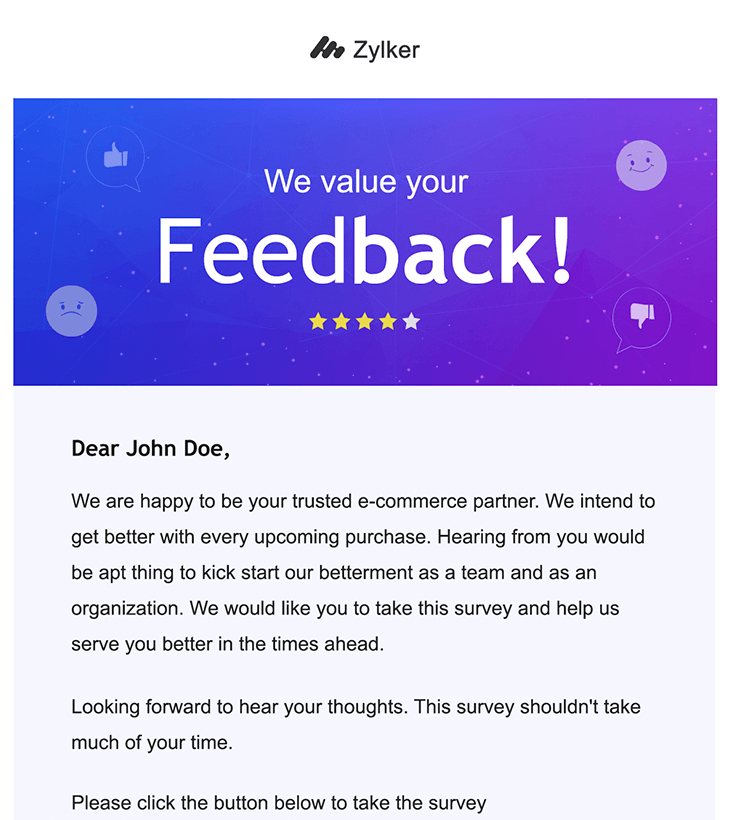Click the "Looking forward to hear your thoughts" sentence
Screen dimensions: 730x820
[240, 707]
